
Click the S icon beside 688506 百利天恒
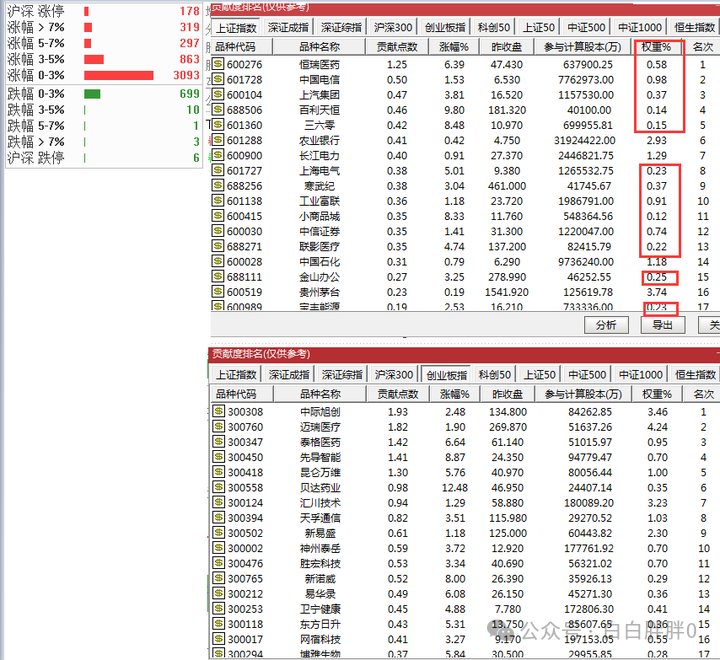pyautogui.click(x=218, y=109)
